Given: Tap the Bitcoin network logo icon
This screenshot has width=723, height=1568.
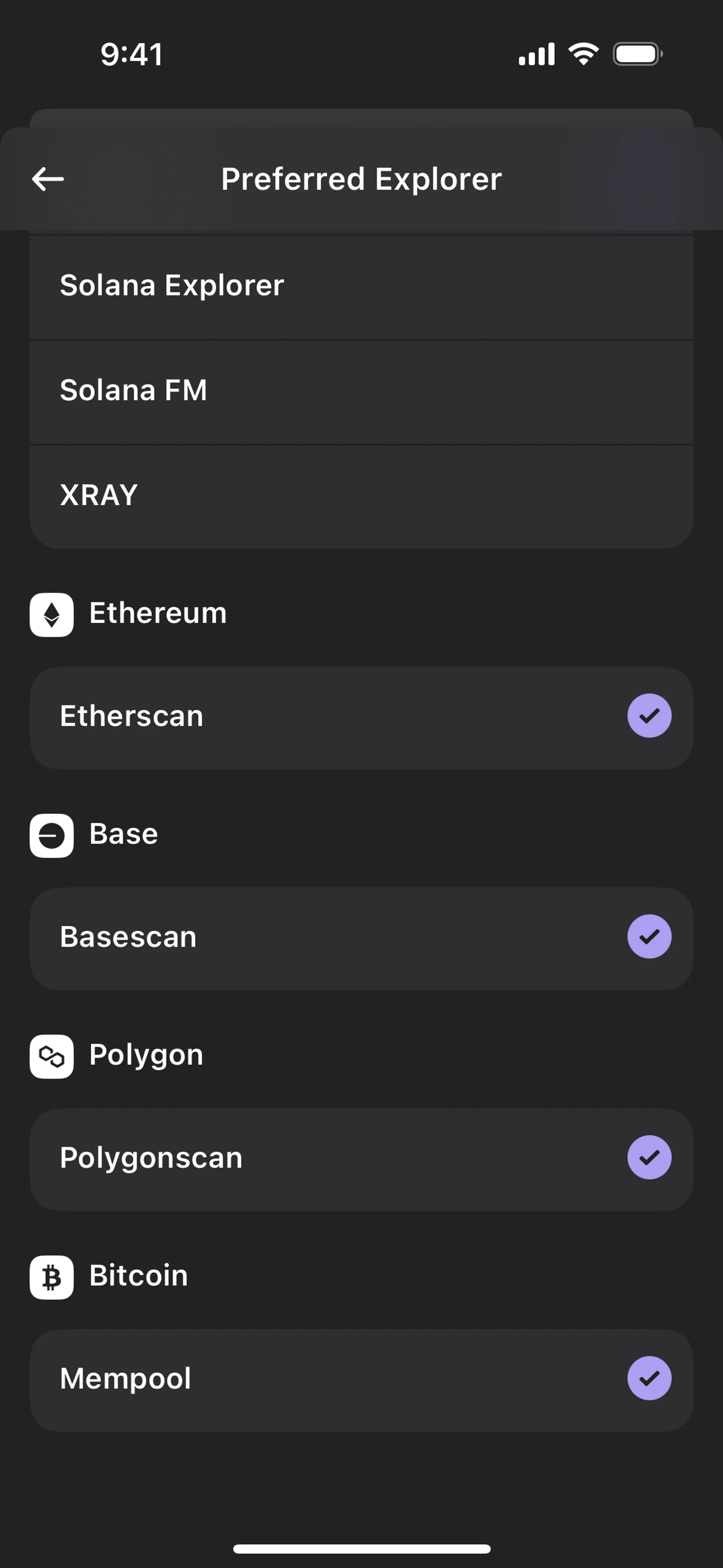Looking at the screenshot, I should point(52,1278).
